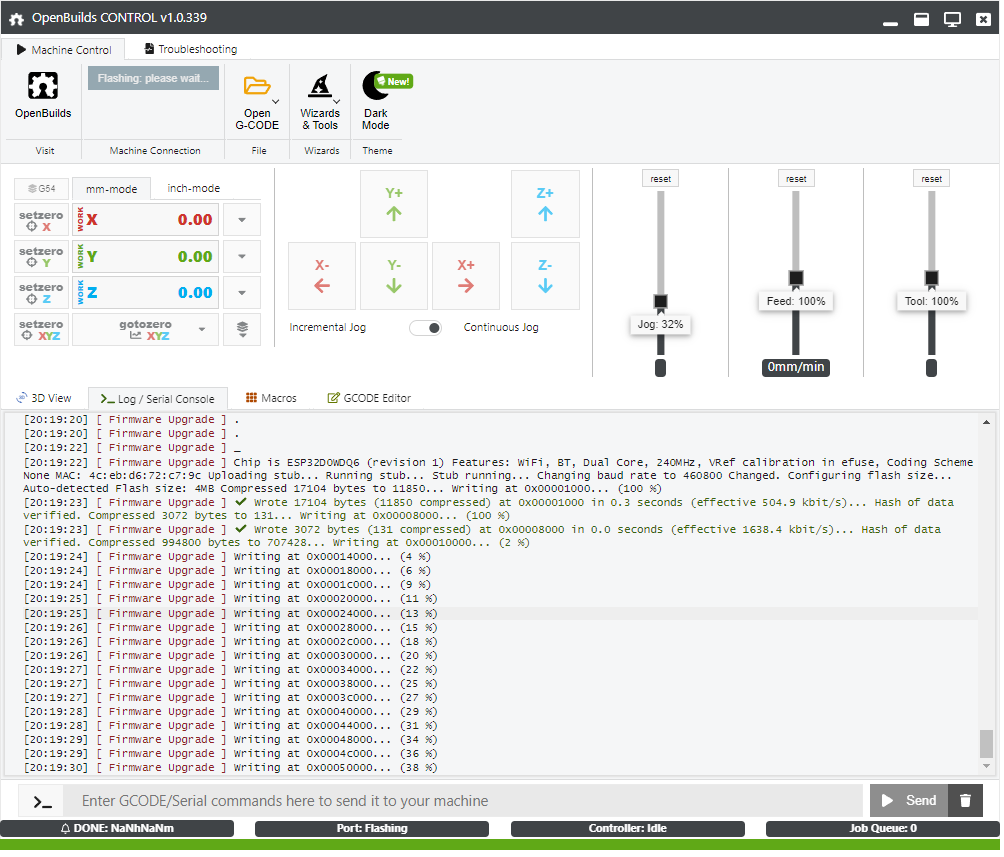Viewport: 1004px width, 857px height.
Task: Clear the console with trash icon
Action: [965, 801]
